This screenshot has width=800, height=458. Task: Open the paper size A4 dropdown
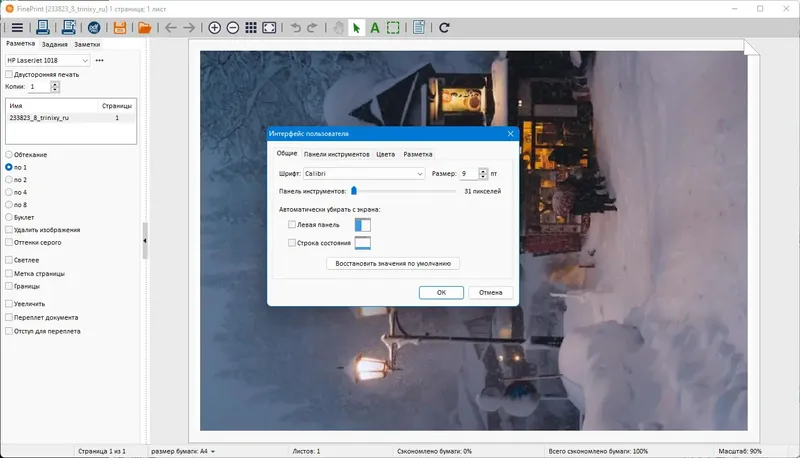pos(183,452)
